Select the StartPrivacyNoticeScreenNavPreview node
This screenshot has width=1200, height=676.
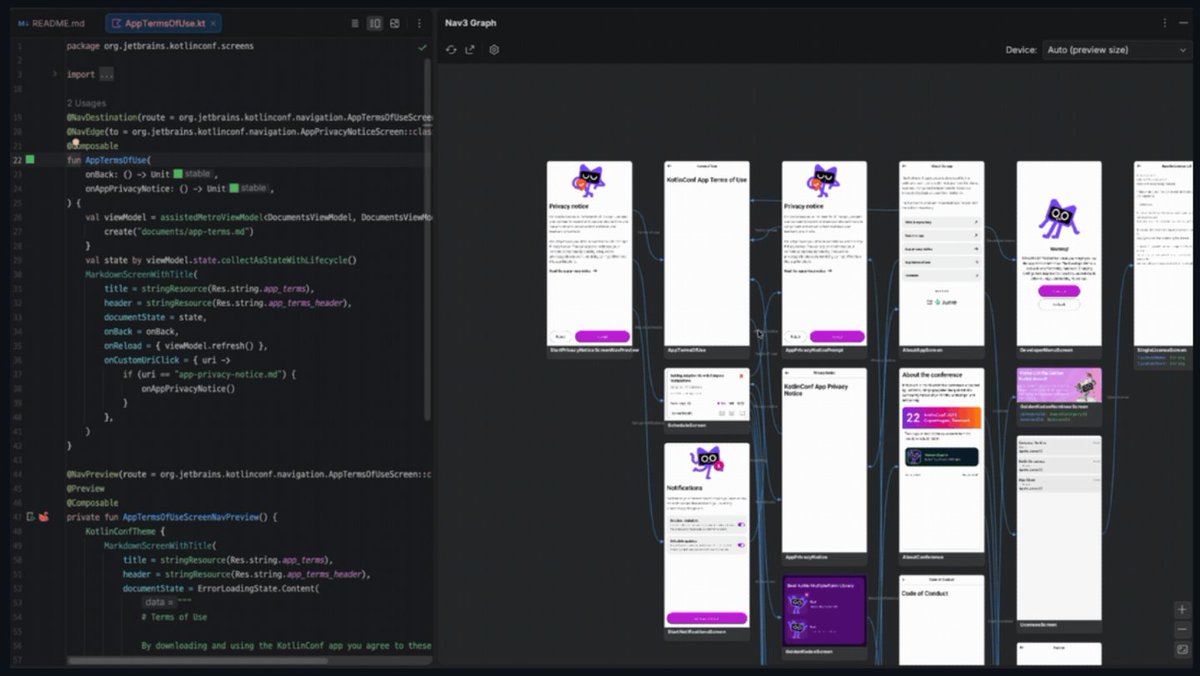tap(589, 259)
